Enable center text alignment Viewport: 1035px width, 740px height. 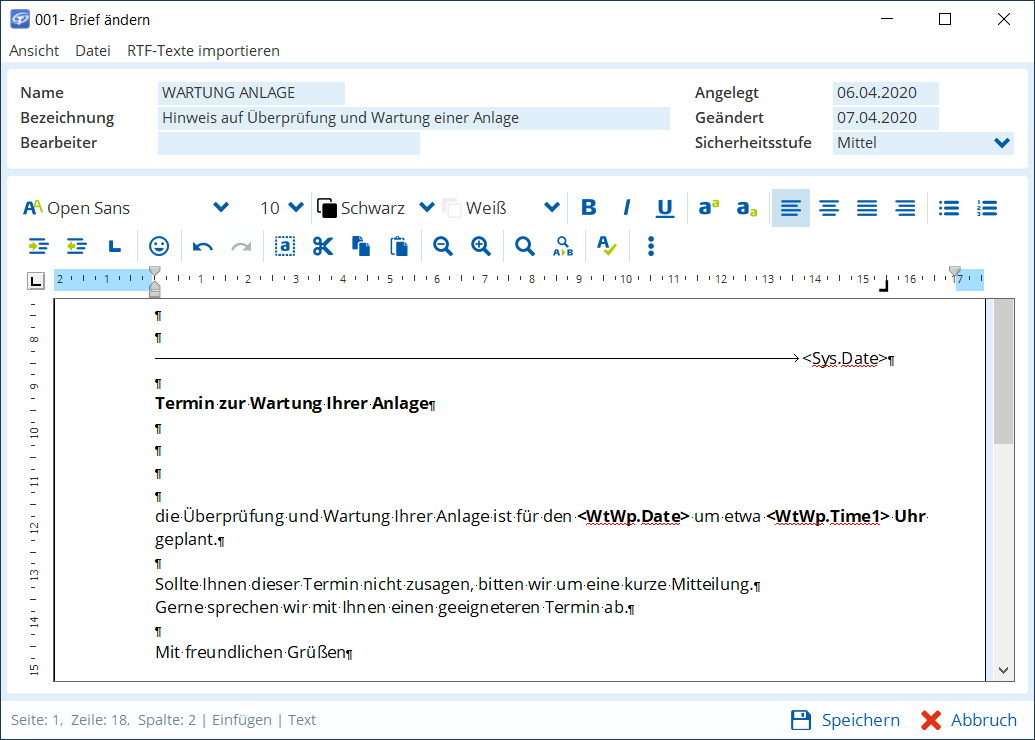coord(829,208)
